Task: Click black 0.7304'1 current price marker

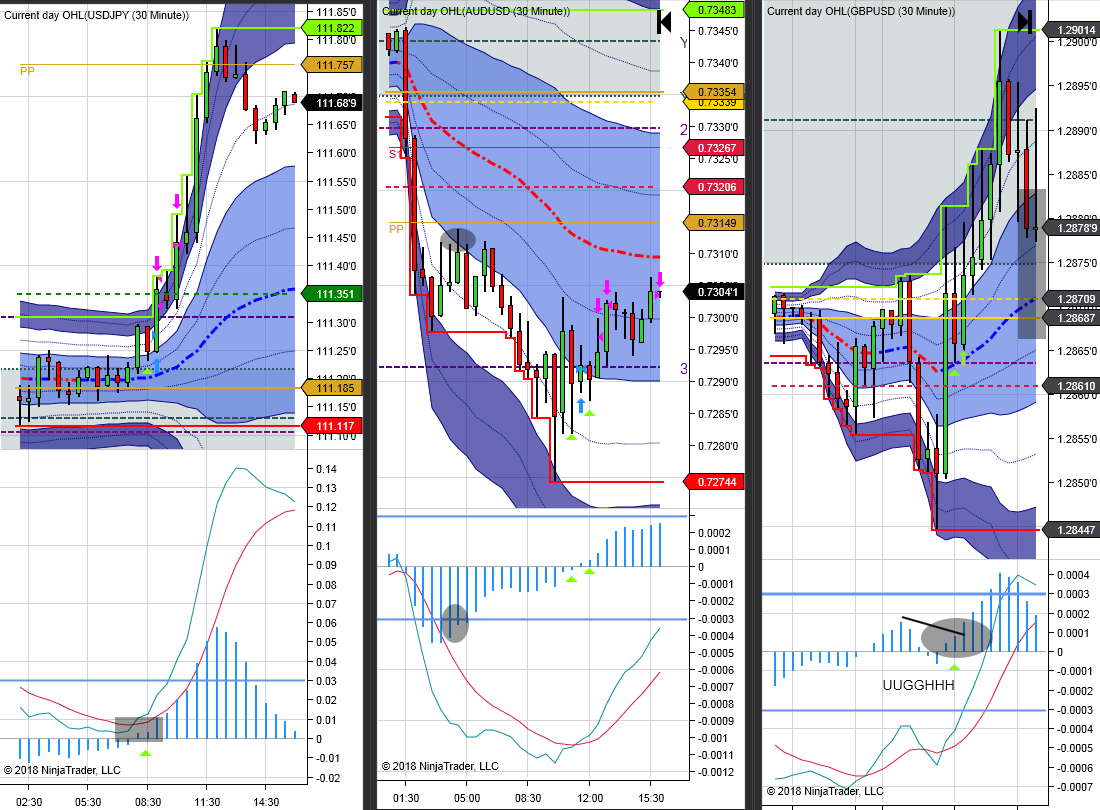Action: pyautogui.click(x=713, y=292)
